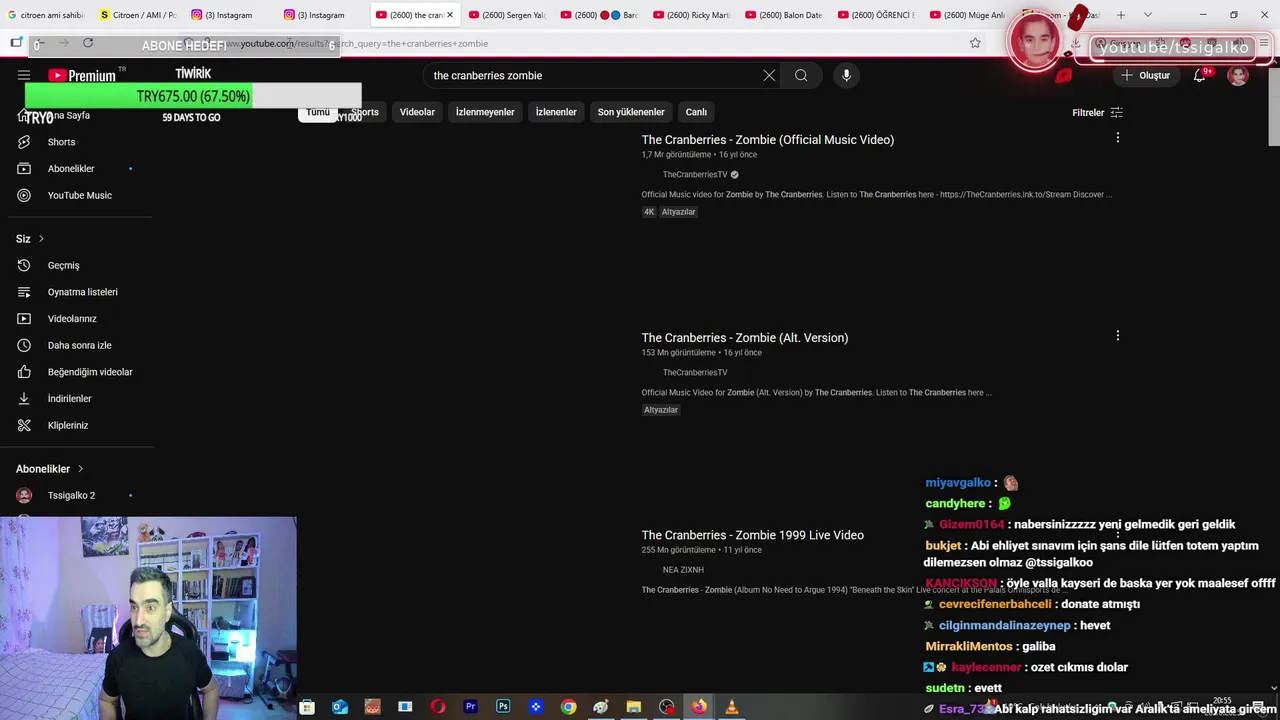This screenshot has width=1280, height=720.
Task: Run search with the magnifier button
Action: pyautogui.click(x=801, y=75)
